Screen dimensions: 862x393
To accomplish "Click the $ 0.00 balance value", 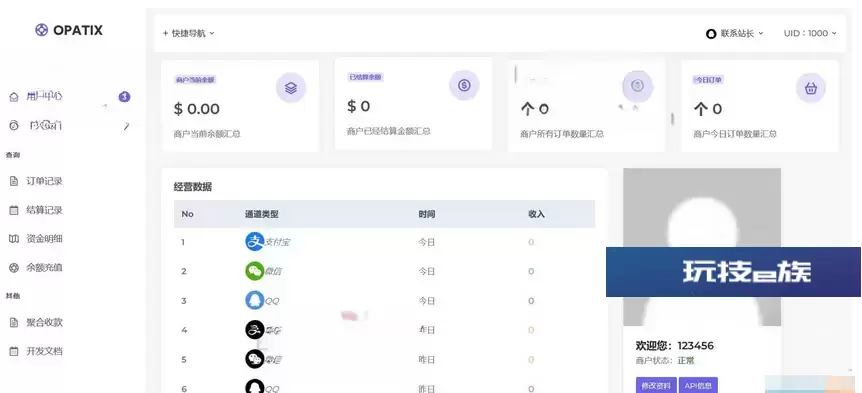I will pos(197,109).
